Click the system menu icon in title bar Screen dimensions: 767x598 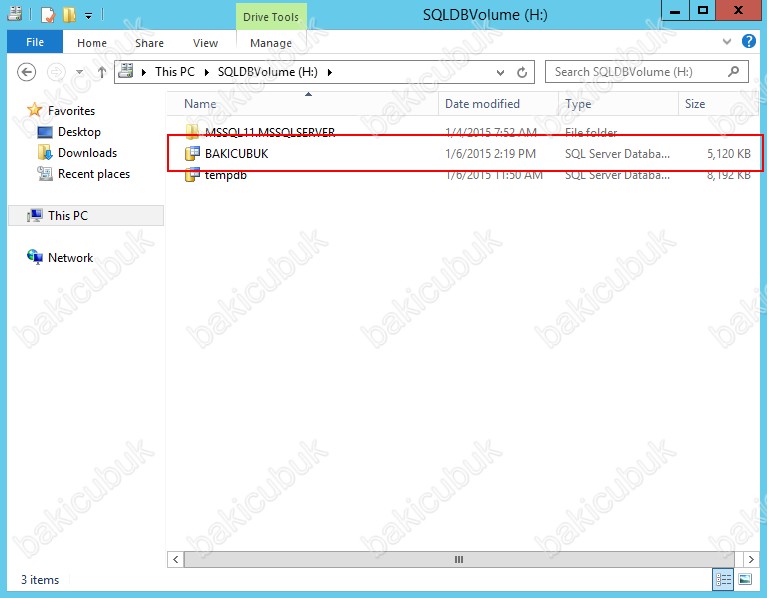pos(15,14)
